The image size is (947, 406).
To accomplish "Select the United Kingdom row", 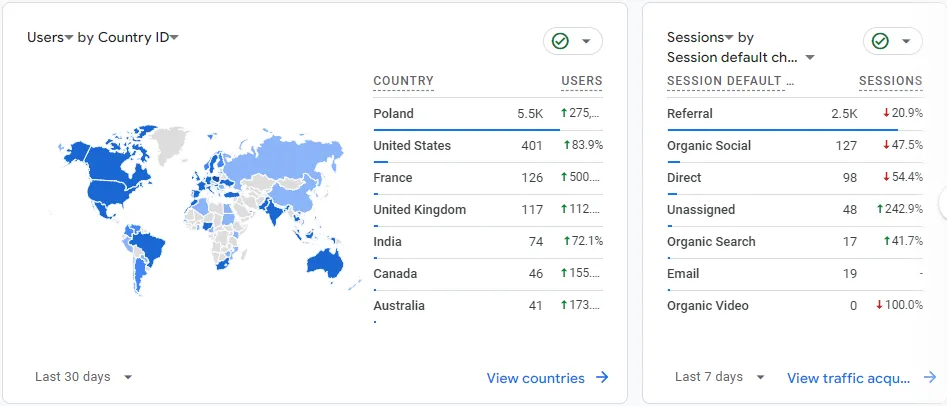I will (x=488, y=210).
